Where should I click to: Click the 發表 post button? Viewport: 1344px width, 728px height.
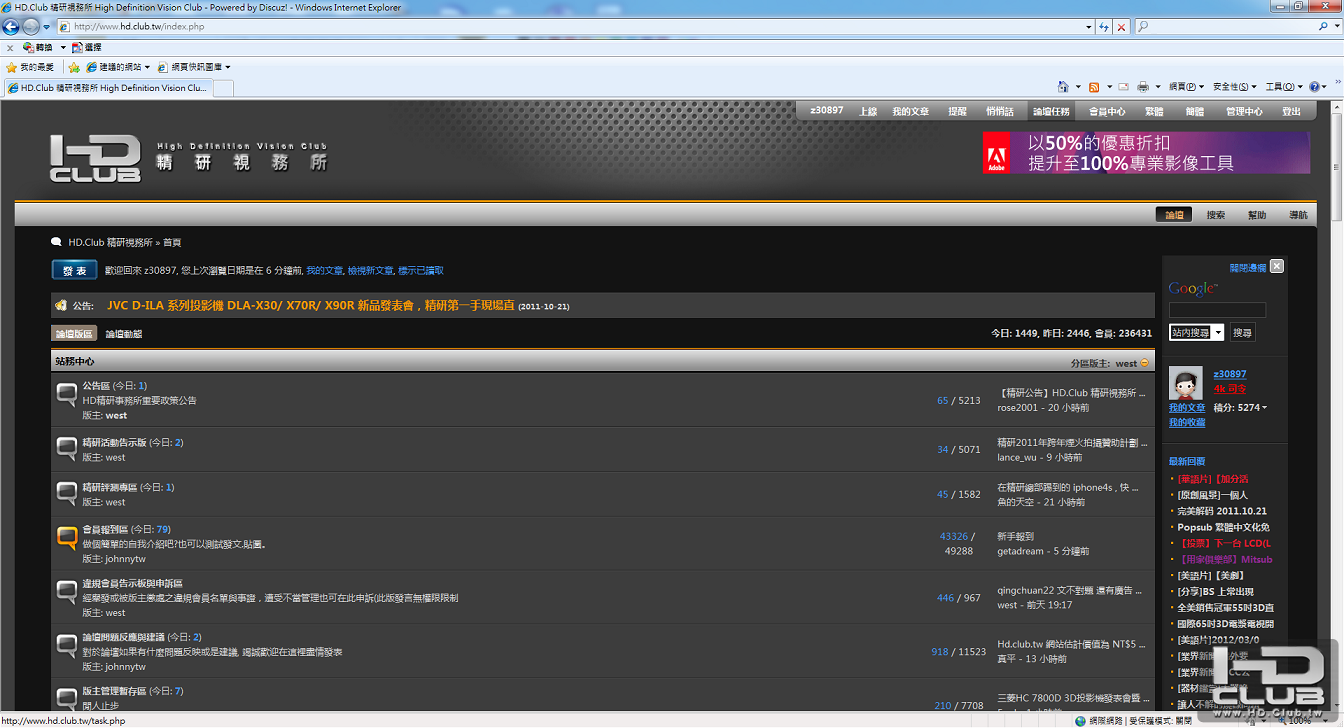click(x=75, y=270)
